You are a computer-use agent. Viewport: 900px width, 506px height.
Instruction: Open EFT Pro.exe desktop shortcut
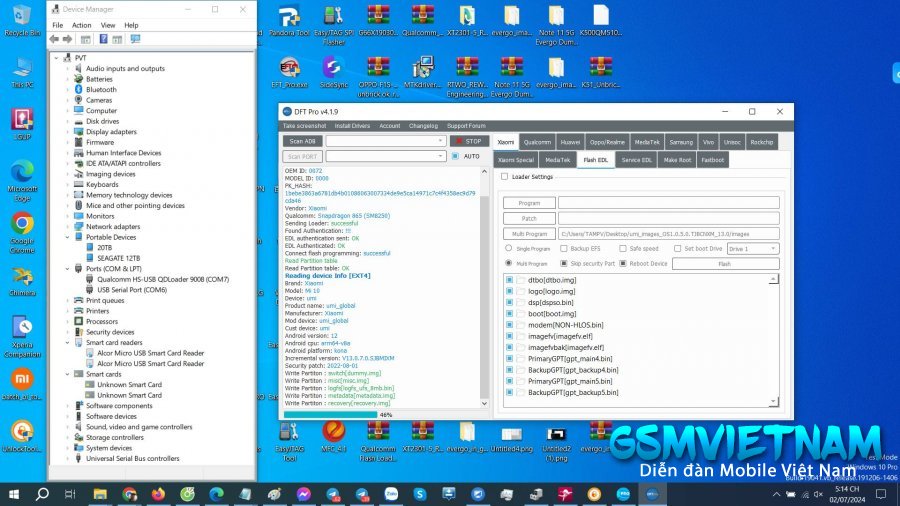tap(289, 72)
